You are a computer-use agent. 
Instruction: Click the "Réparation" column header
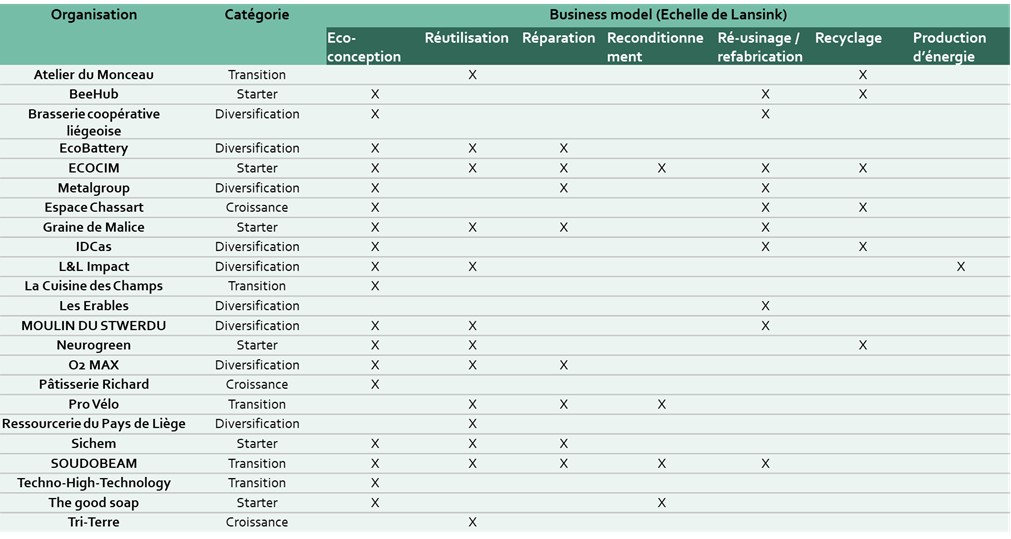point(558,38)
